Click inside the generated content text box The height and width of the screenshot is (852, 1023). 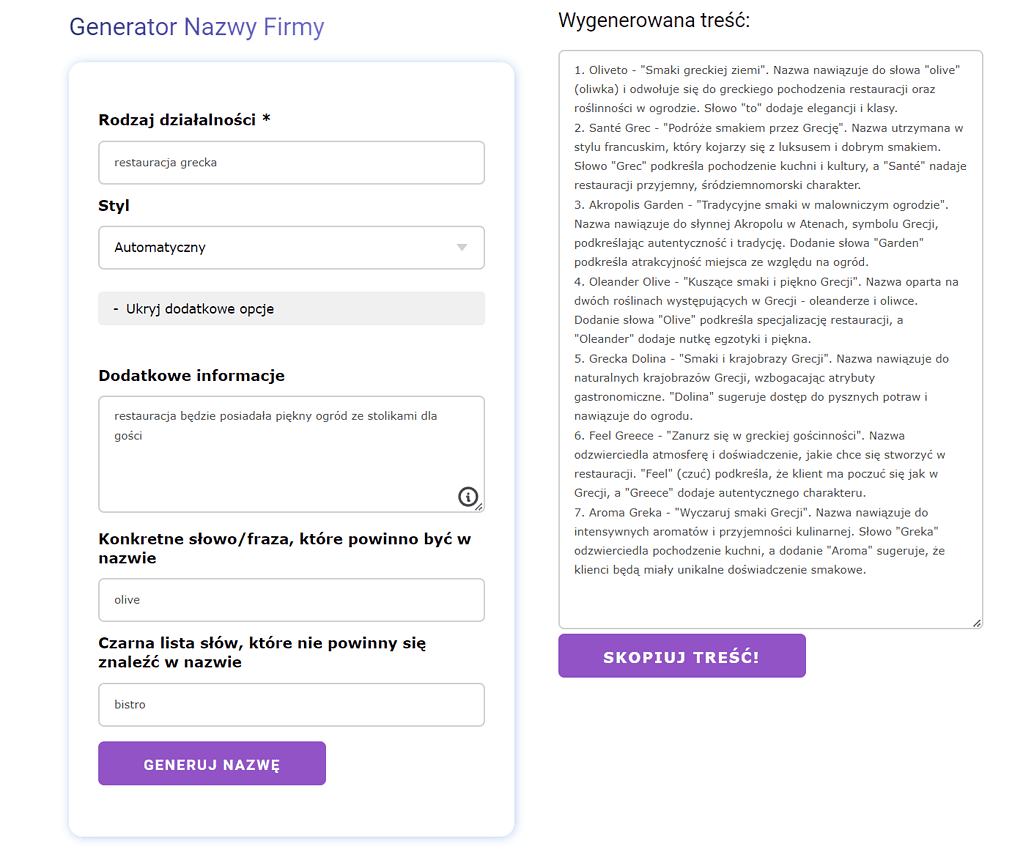point(771,339)
